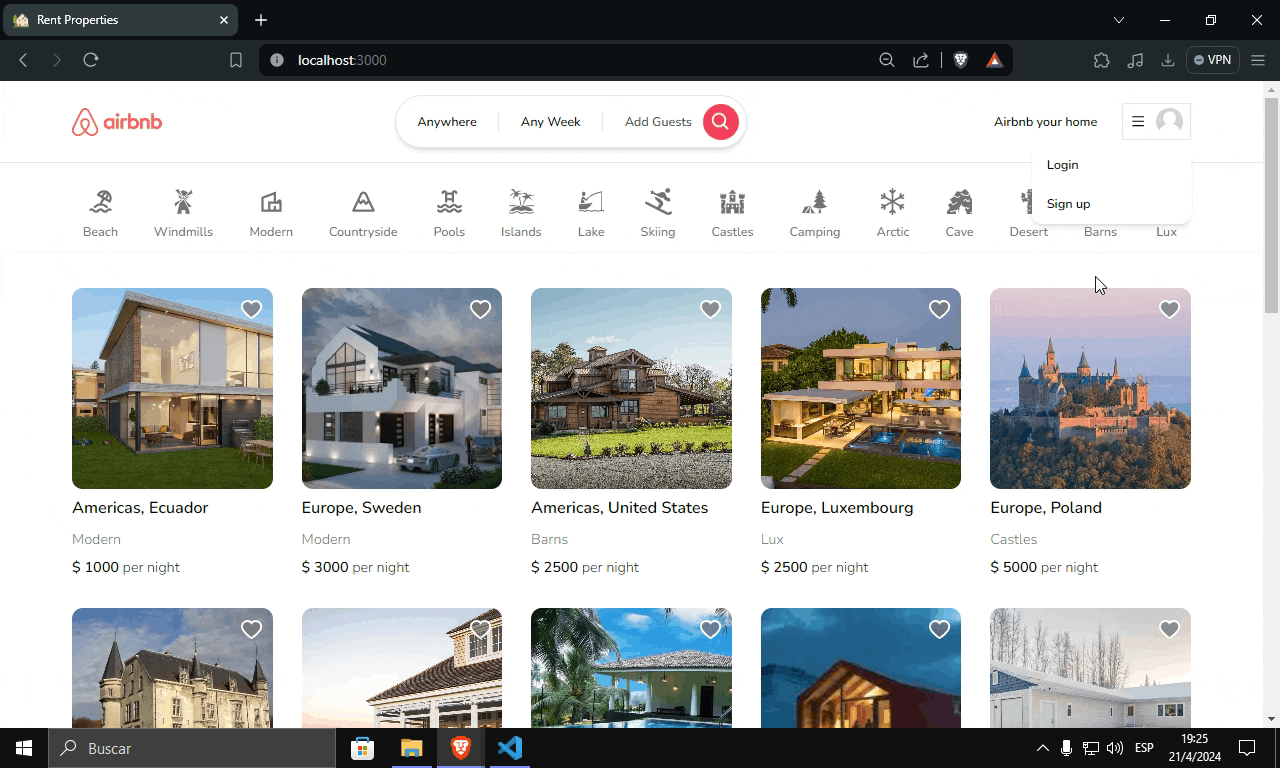Open the Americas, Ecuador listing photo
Image resolution: width=1280 pixels, height=768 pixels.
click(x=172, y=388)
